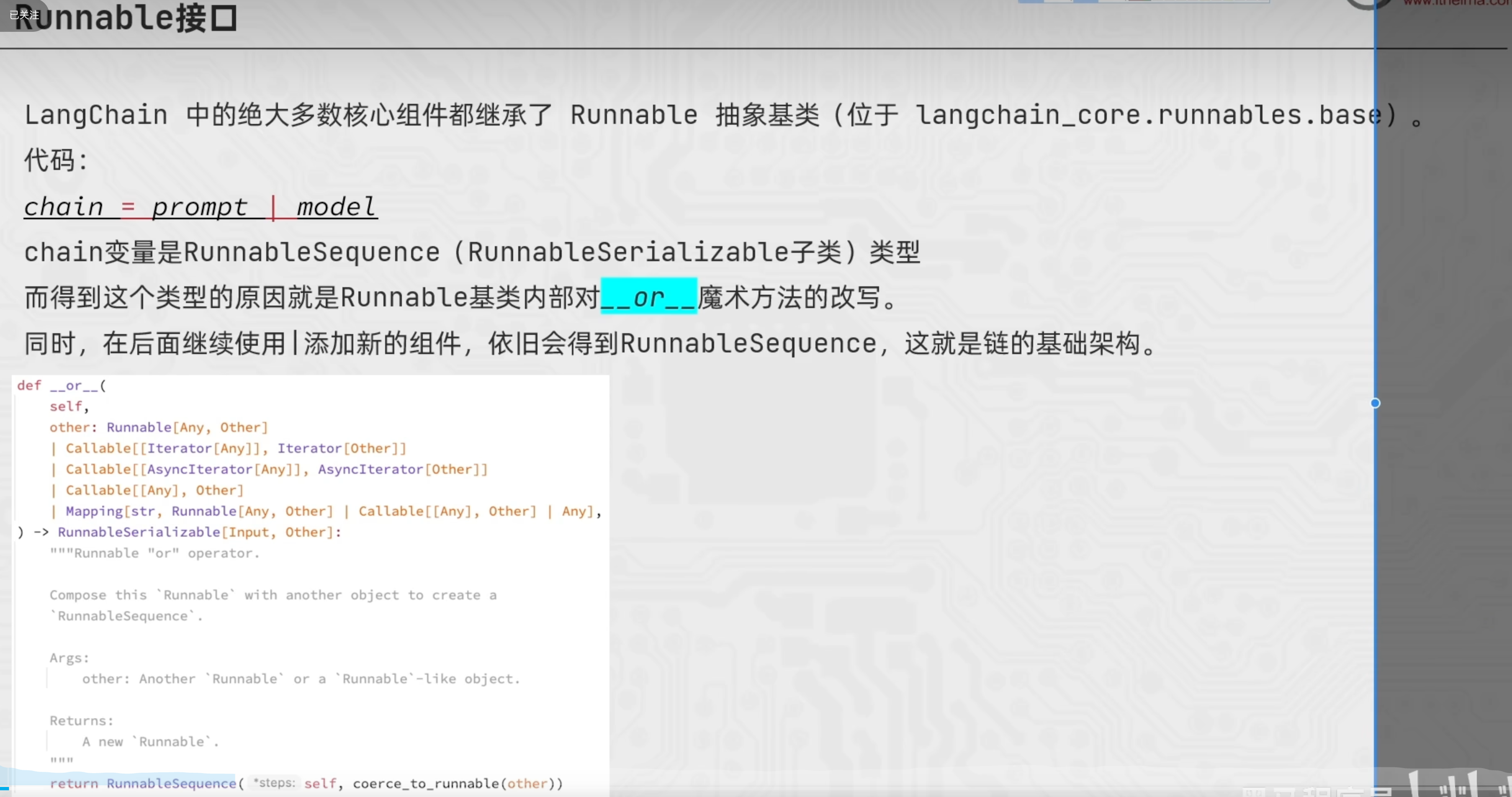Click the docstring line A new `Runnable`.
The width and height of the screenshot is (1512, 797).
(150, 742)
